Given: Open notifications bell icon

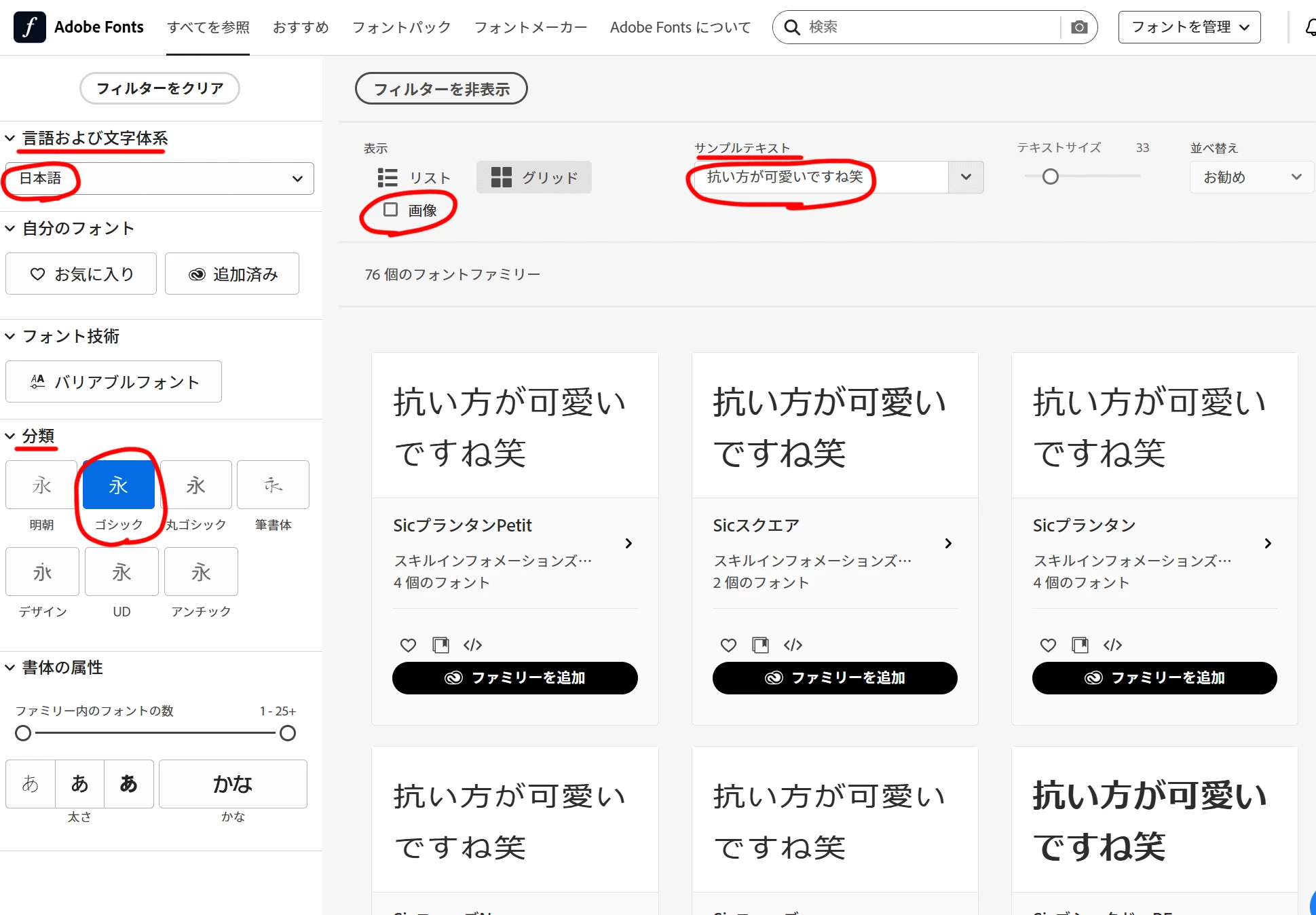Looking at the screenshot, I should pos(1310,27).
